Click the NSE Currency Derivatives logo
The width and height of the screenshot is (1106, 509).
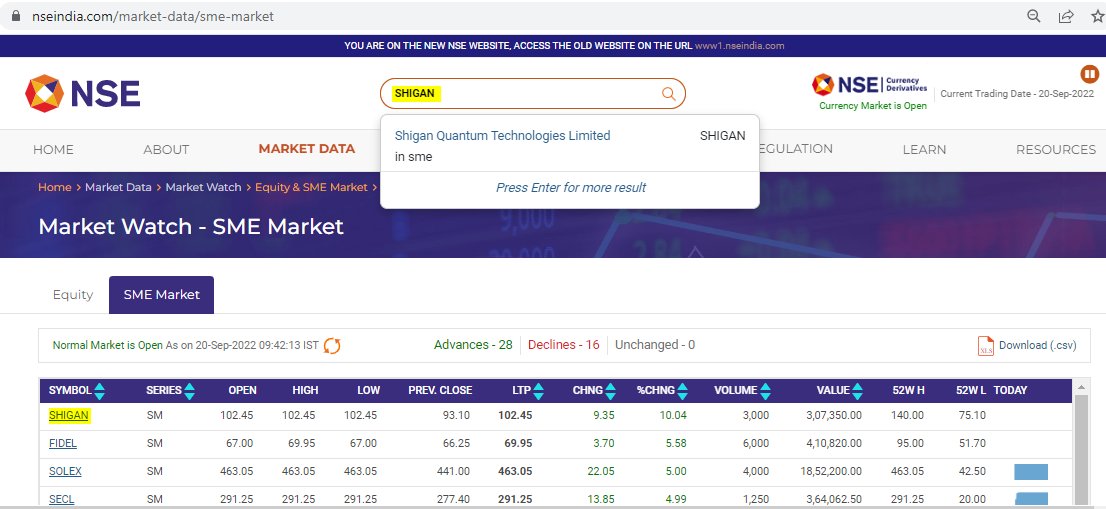coord(870,85)
